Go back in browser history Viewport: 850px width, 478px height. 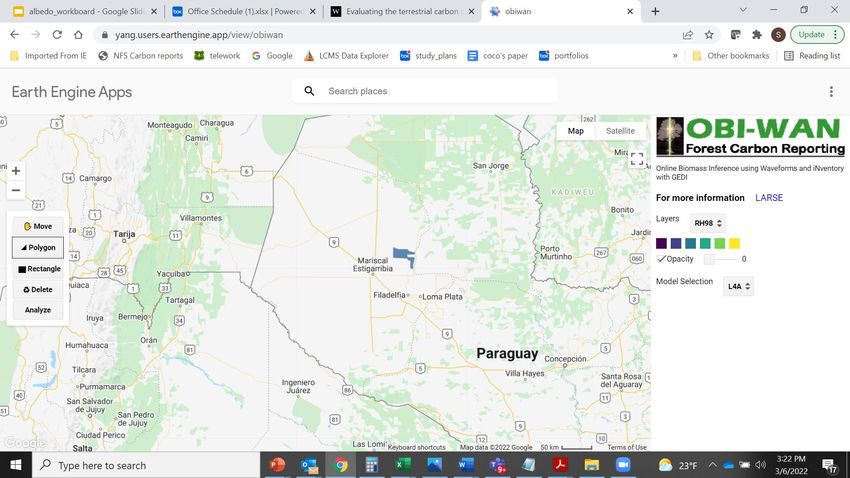point(15,35)
